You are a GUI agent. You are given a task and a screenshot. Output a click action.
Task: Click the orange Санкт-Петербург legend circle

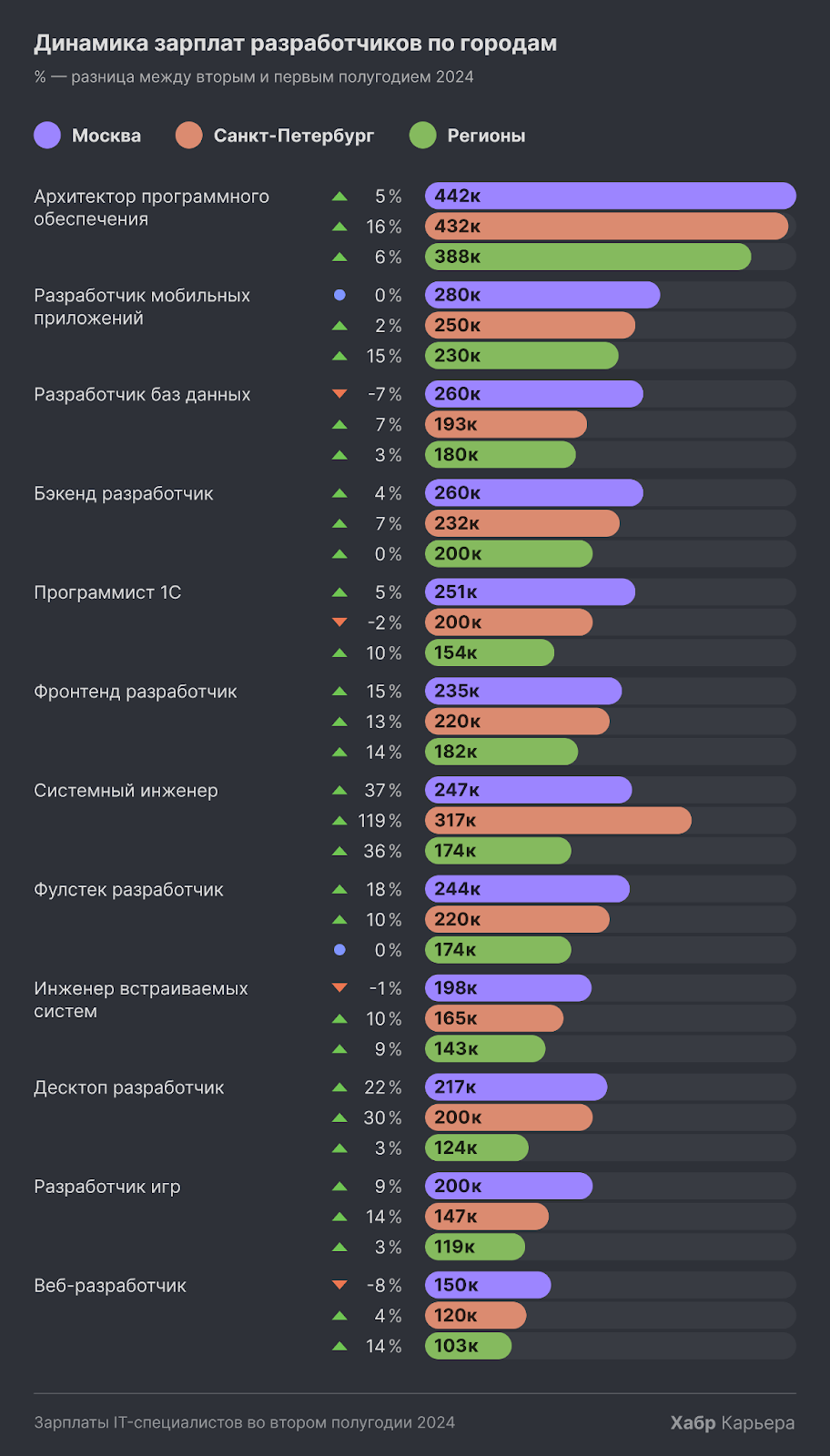click(x=189, y=136)
